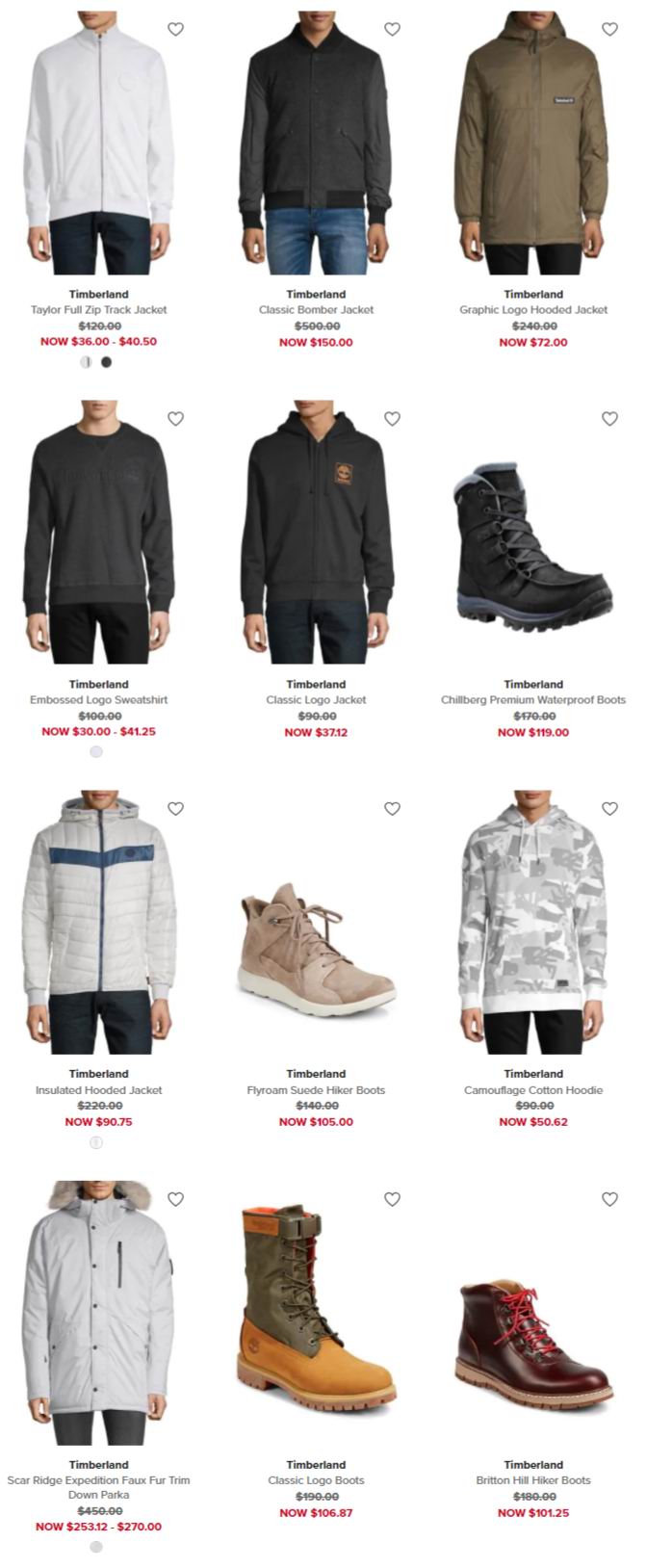Select white swatch for Taylor Track Jacket

point(86,362)
